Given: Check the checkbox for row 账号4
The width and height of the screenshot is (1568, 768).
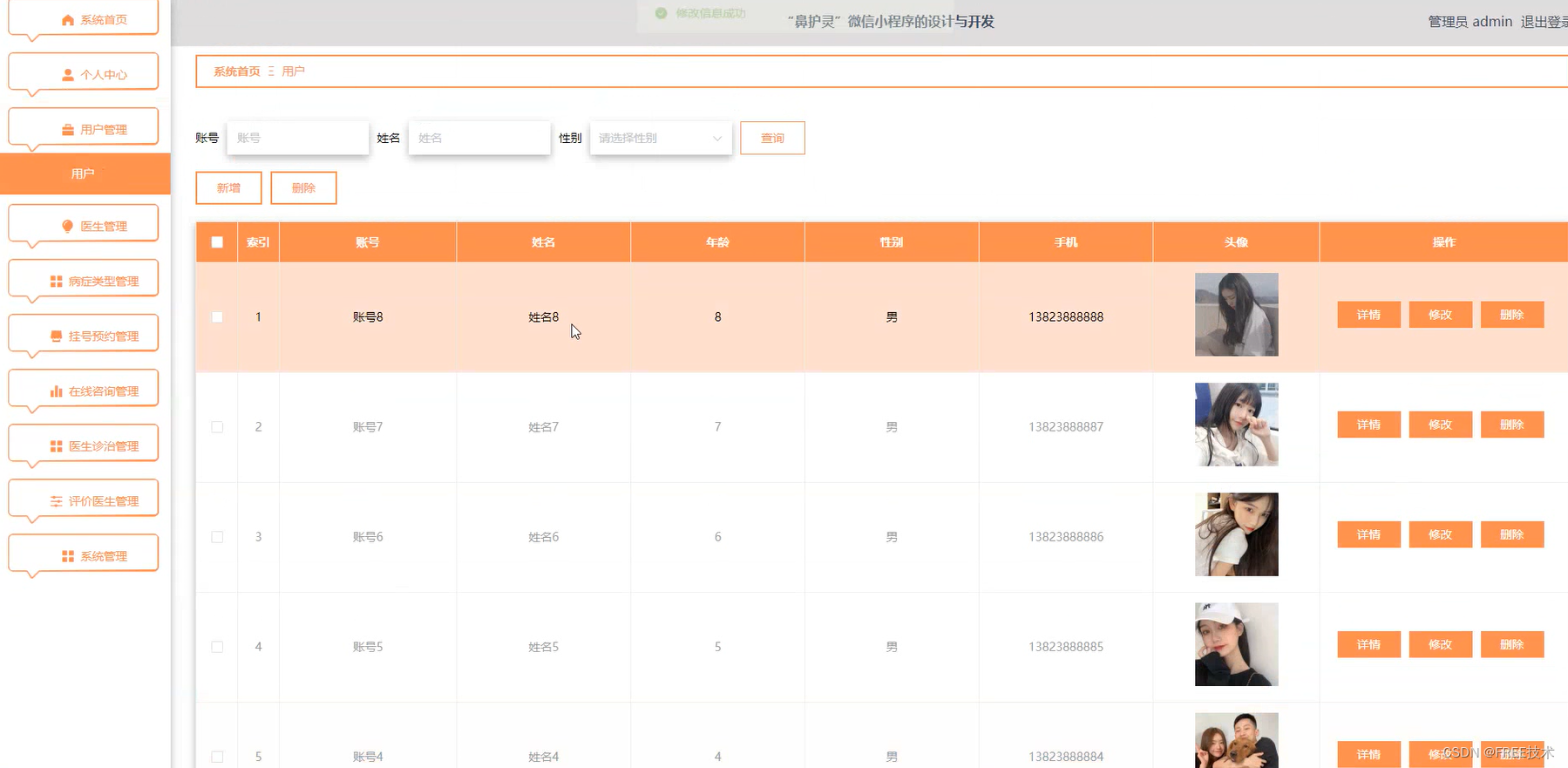Looking at the screenshot, I should click(x=217, y=757).
